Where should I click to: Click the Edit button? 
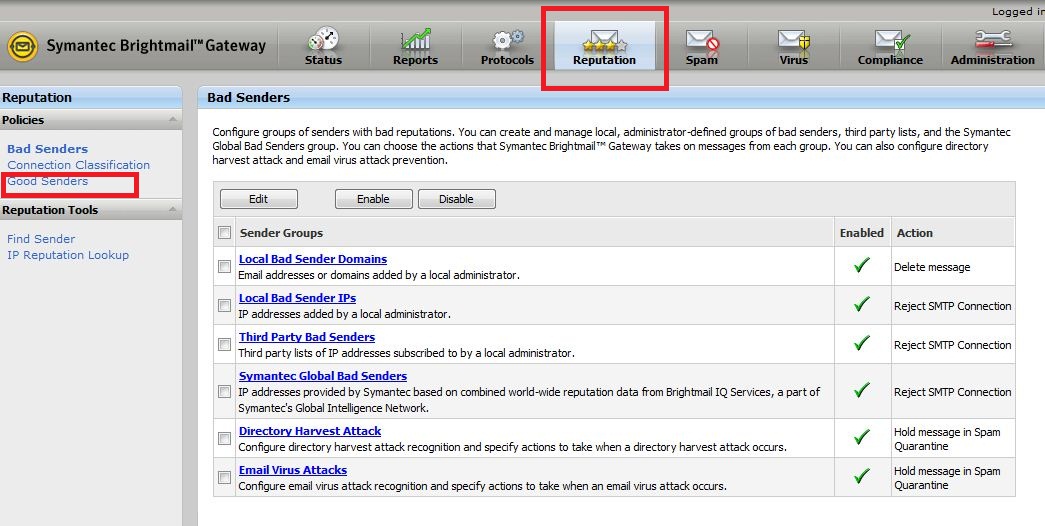(x=259, y=199)
